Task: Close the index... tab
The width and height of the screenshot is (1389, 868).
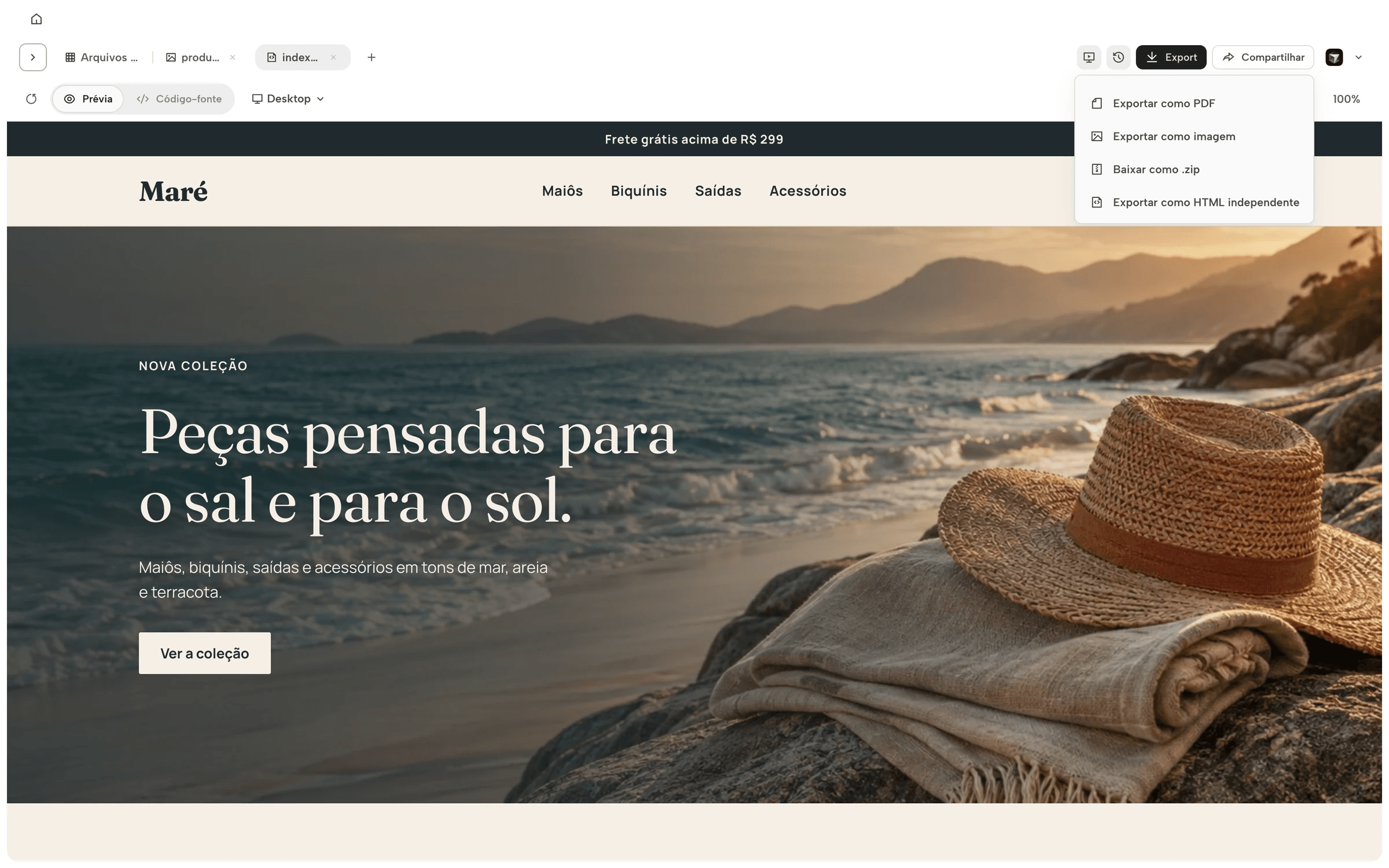Action: [333, 57]
